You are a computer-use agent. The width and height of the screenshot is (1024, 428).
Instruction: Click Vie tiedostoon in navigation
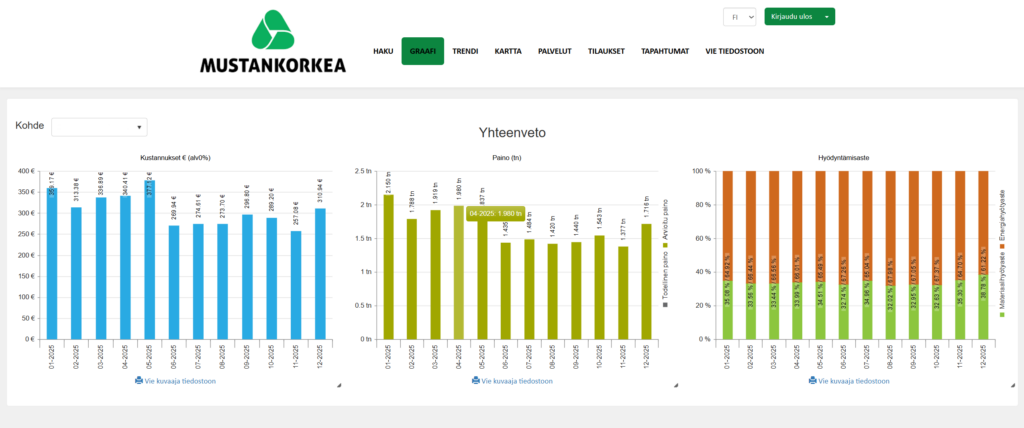coord(735,51)
